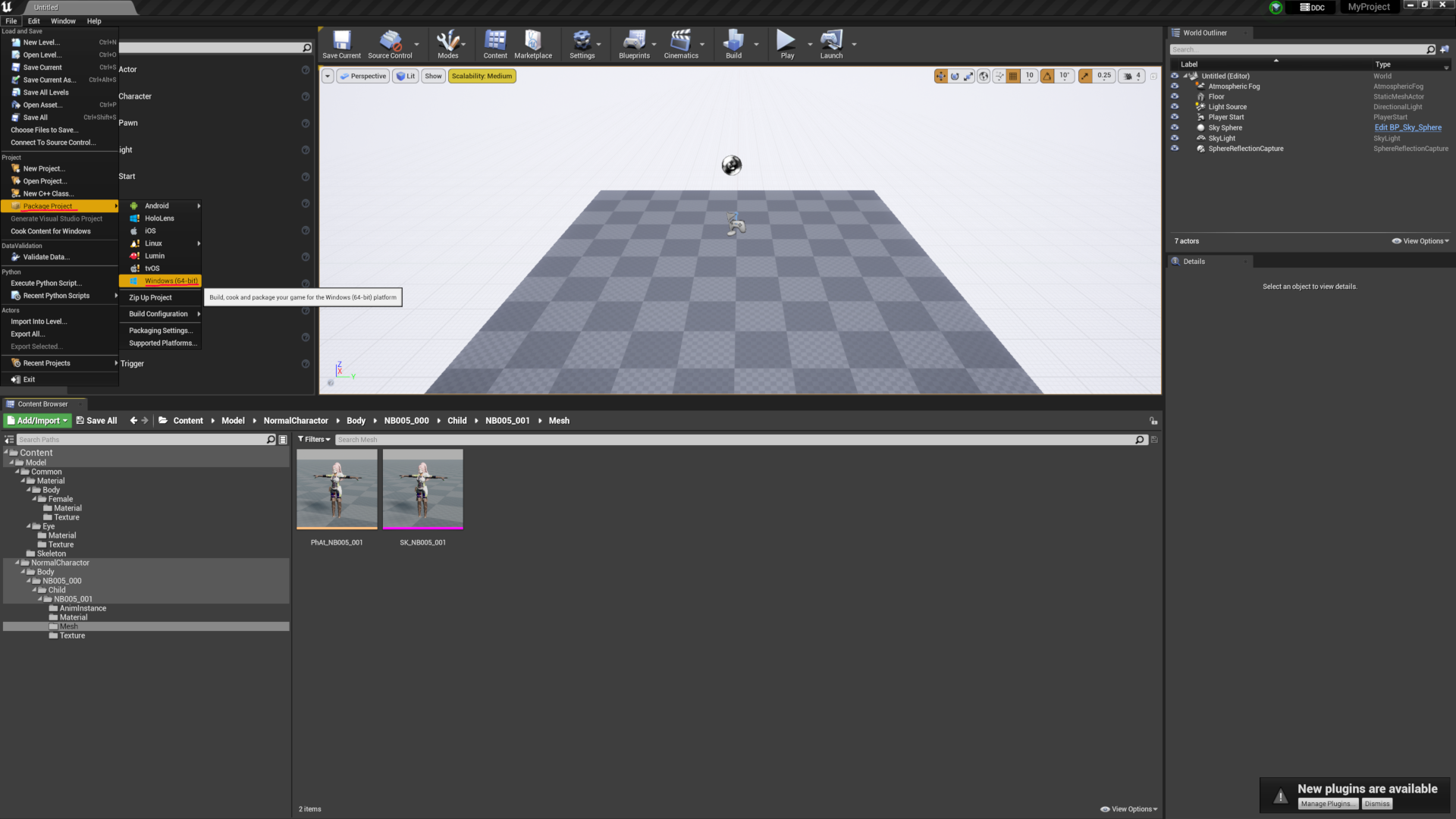Open View Options in World Outliner
The width and height of the screenshot is (1456, 819).
[1420, 241]
